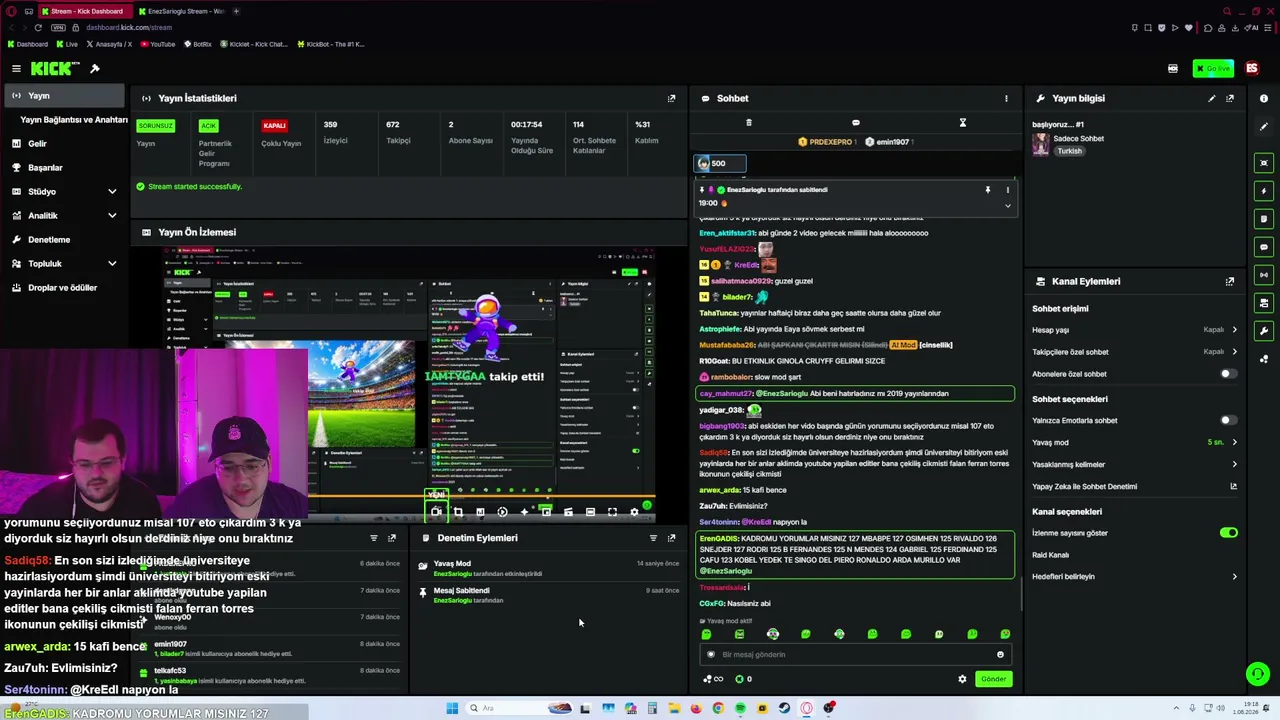
Task: Open Yayın Bağlantısı ve Anahtarı page
Action: 74,120
